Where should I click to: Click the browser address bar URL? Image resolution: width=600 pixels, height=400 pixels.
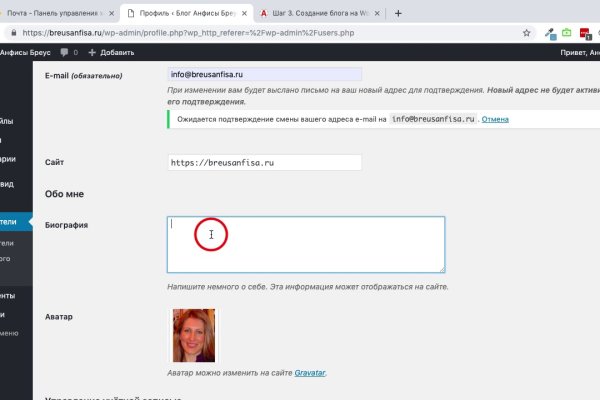[200, 32]
